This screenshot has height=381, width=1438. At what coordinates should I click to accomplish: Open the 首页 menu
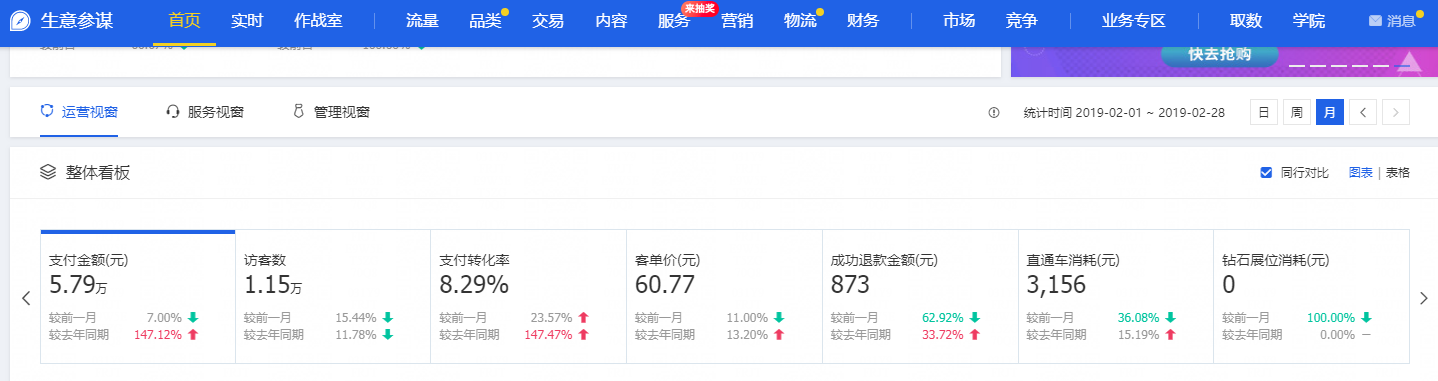185,21
